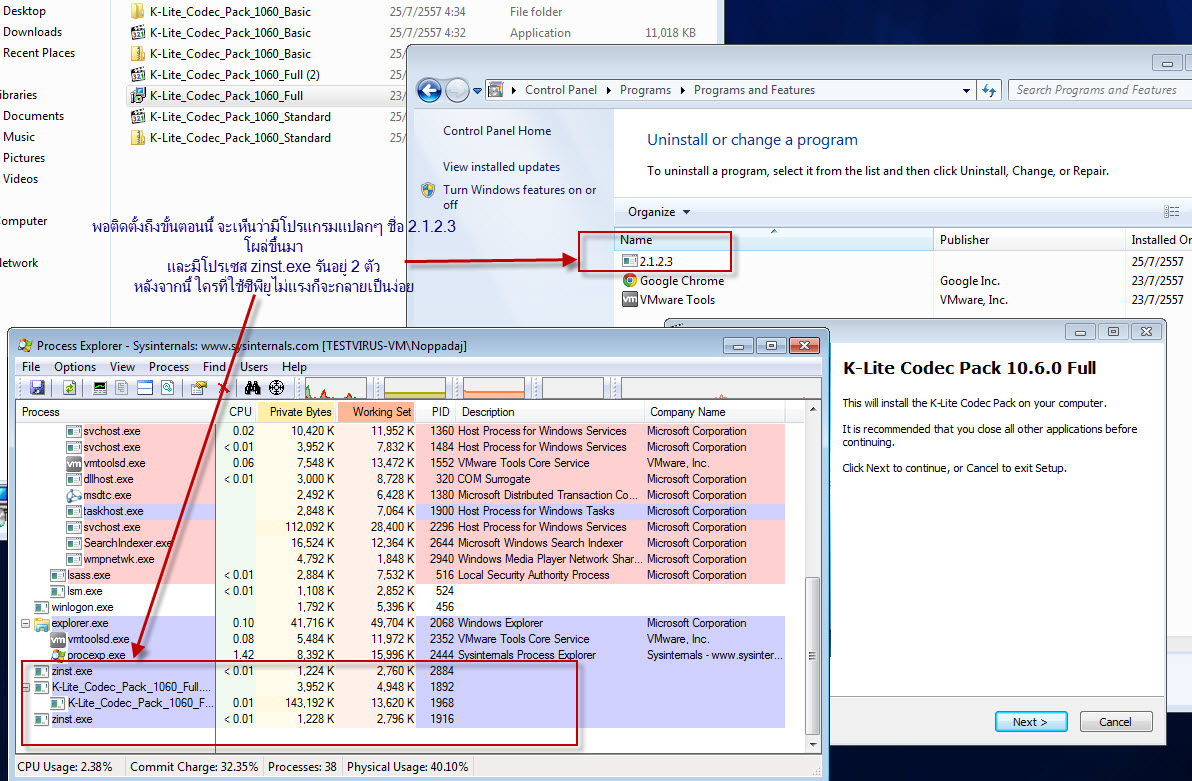1192x781 pixels.
Task: Click the Find handle binoculars icon
Action: (252, 388)
